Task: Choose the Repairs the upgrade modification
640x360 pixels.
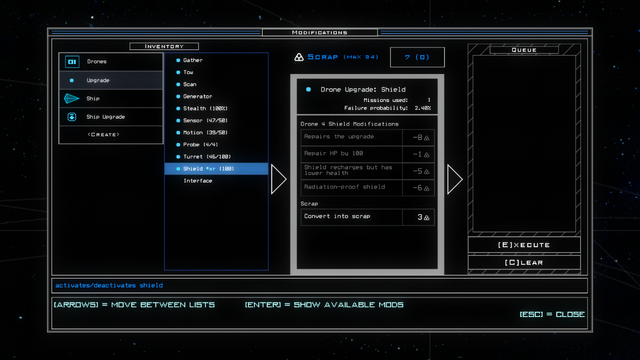Action: point(367,138)
